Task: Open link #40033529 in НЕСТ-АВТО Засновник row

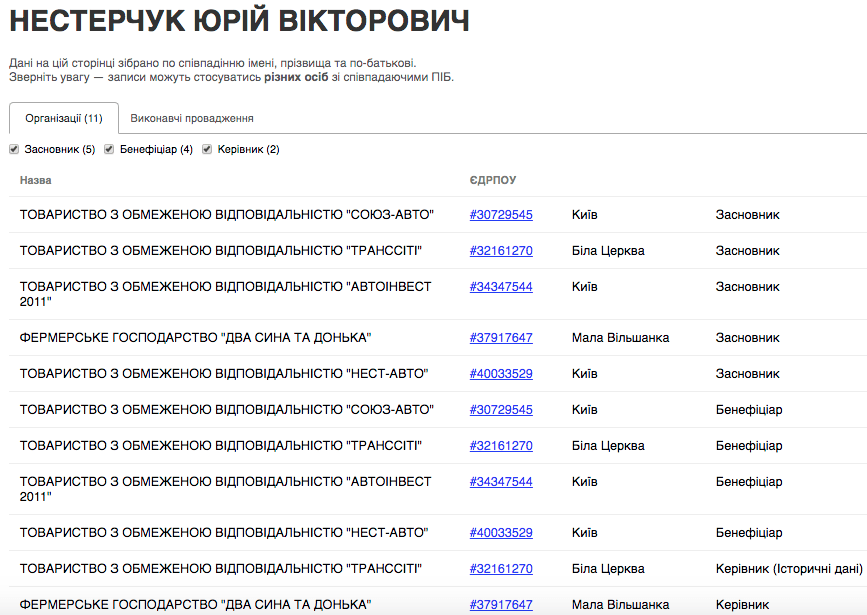Action: (501, 373)
